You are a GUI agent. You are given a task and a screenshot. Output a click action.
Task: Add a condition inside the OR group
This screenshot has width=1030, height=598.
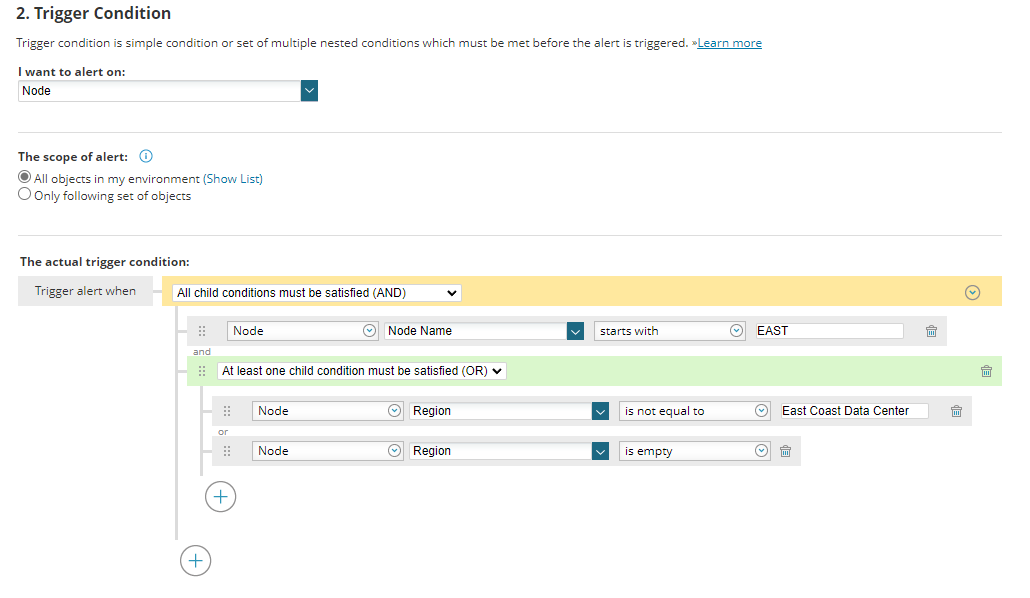tap(220, 497)
